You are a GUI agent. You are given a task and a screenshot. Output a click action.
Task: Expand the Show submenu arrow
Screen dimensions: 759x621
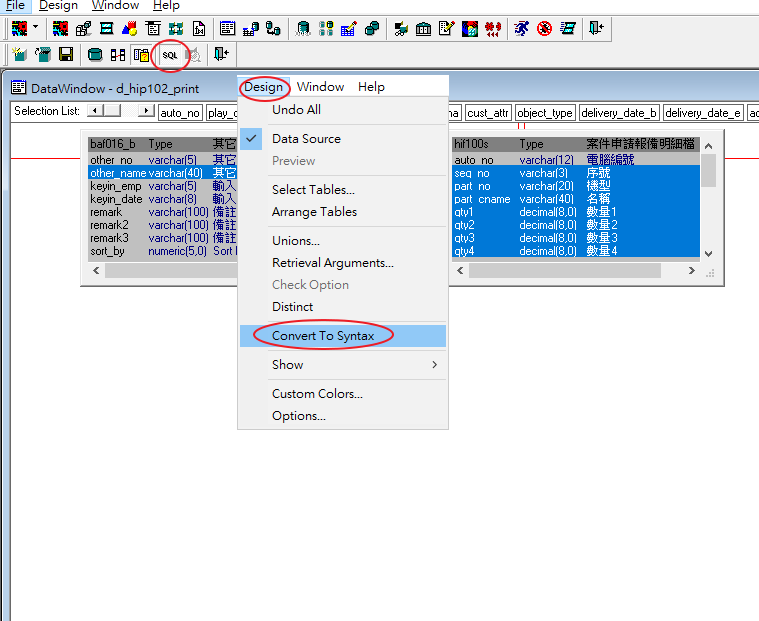click(434, 364)
